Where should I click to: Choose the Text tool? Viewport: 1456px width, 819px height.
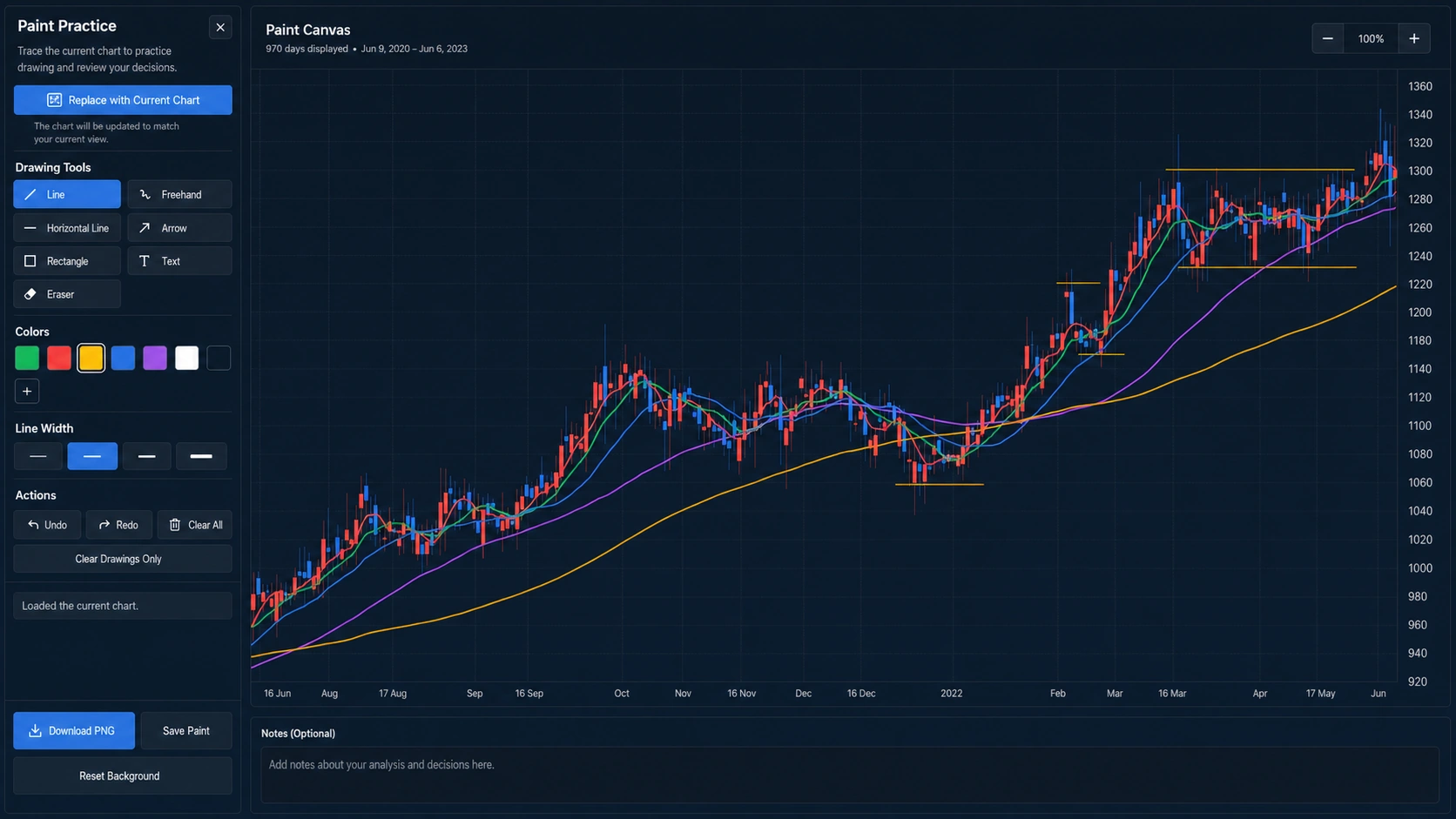(179, 261)
